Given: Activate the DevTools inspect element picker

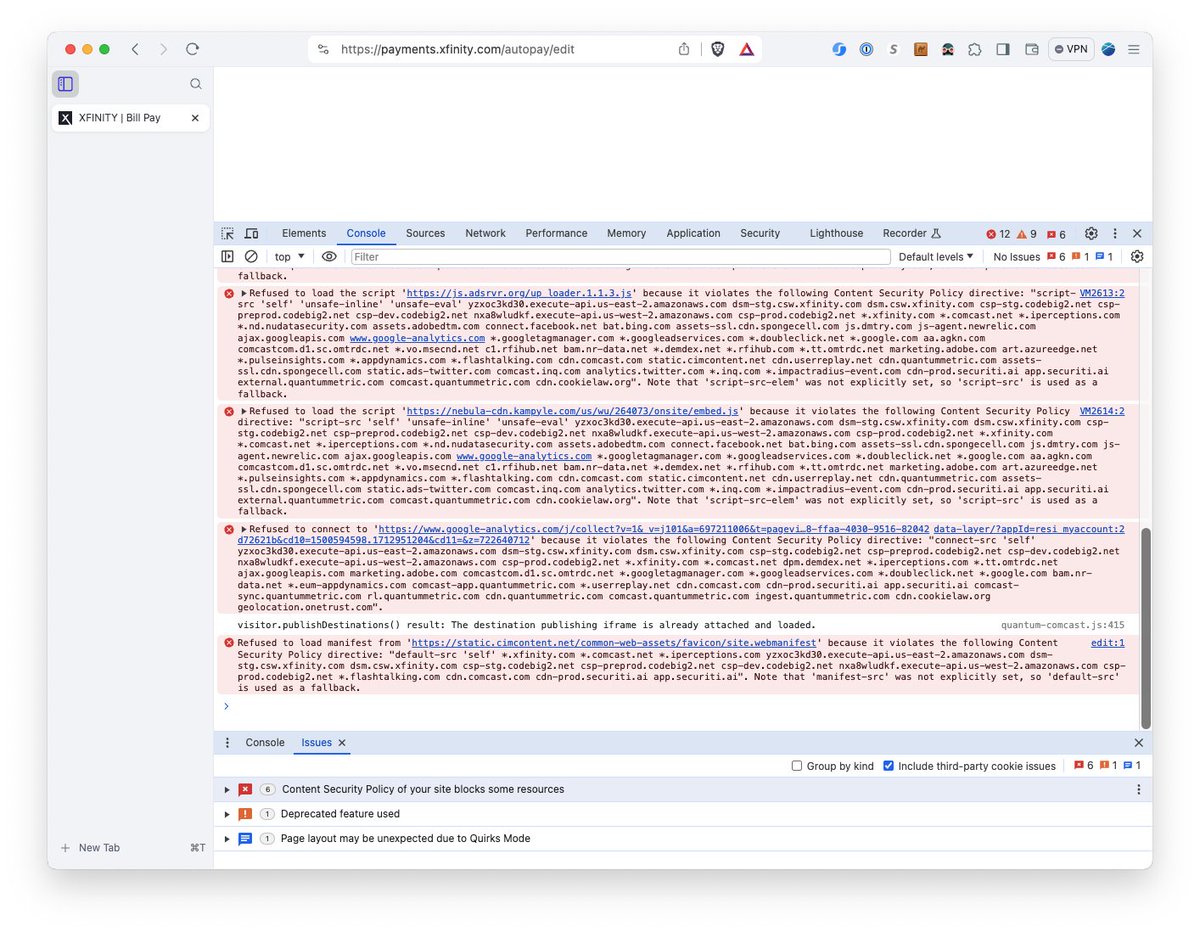Looking at the screenshot, I should 228,233.
